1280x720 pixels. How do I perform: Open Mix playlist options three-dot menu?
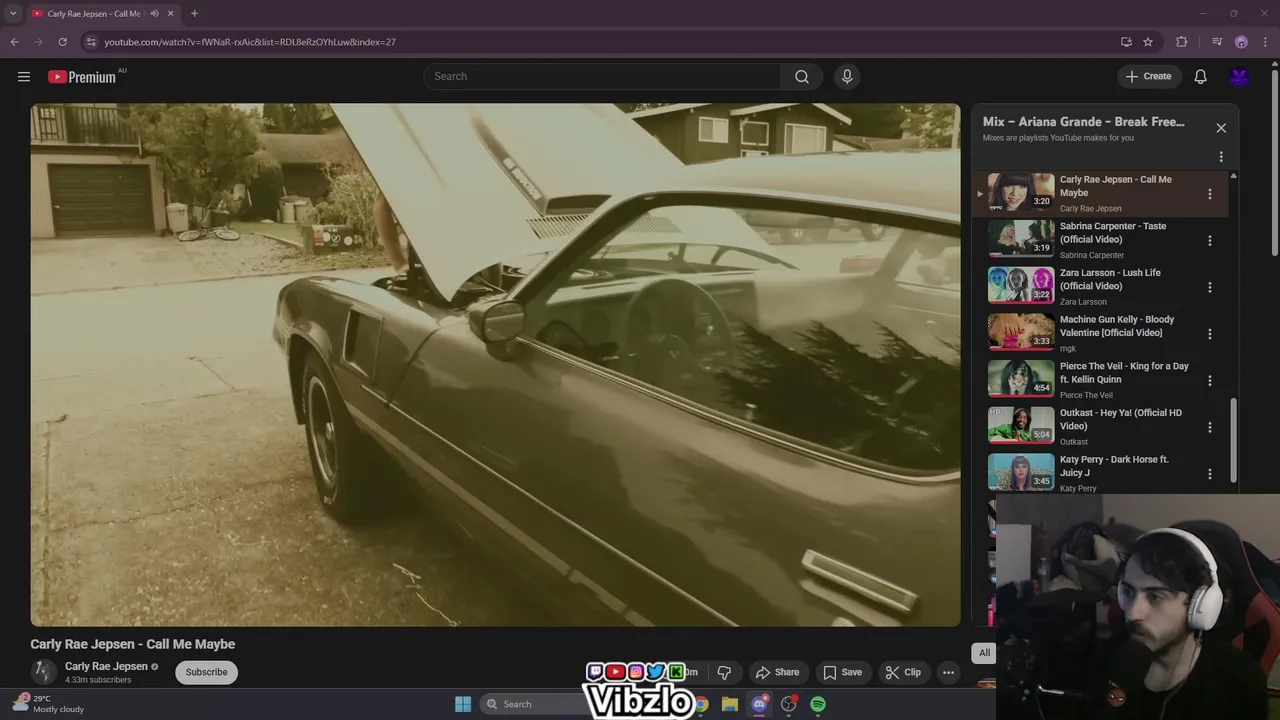[1221, 157]
